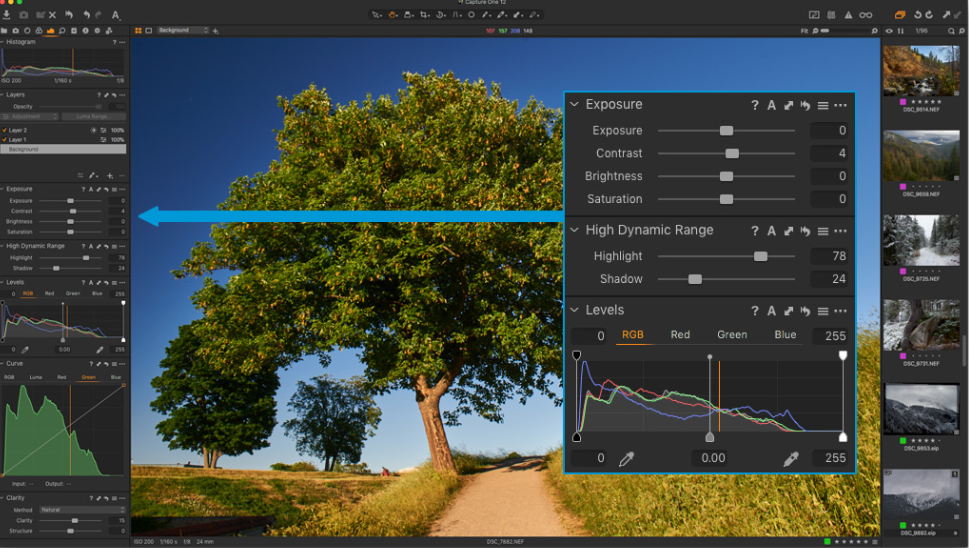Open the Lens tool tab circle icon

(27, 31)
